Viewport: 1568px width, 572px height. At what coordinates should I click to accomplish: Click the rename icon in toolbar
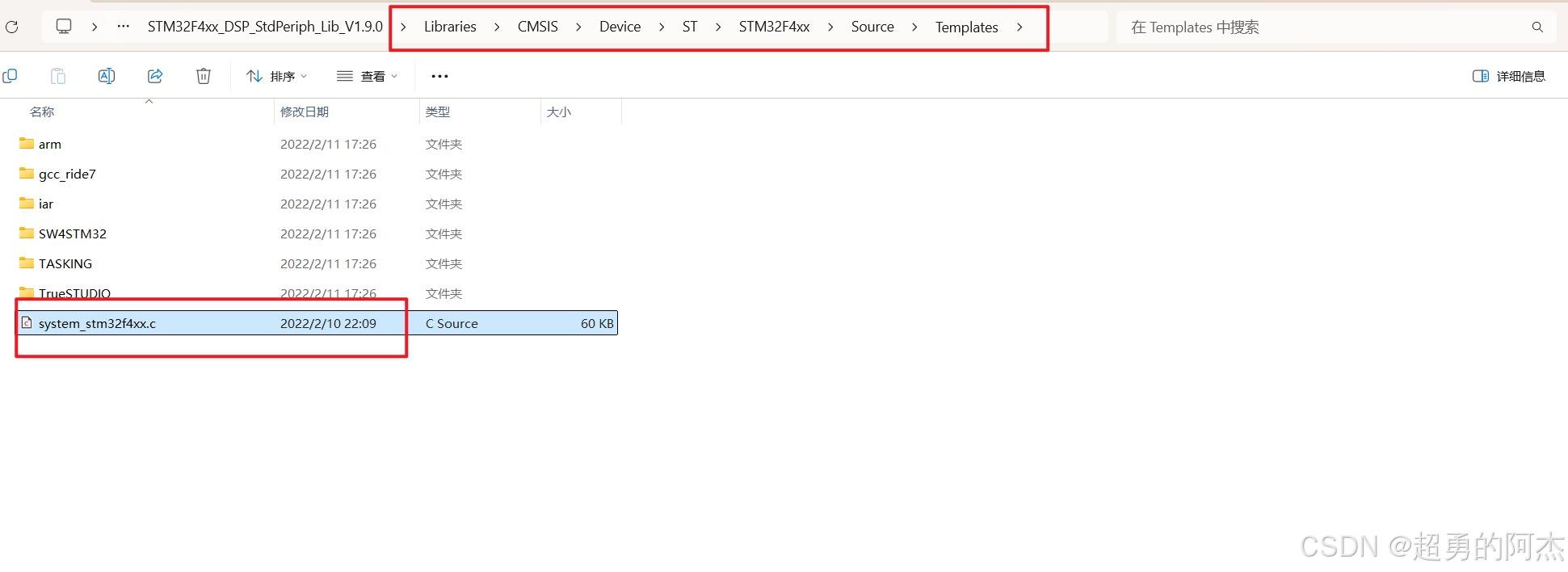click(106, 76)
